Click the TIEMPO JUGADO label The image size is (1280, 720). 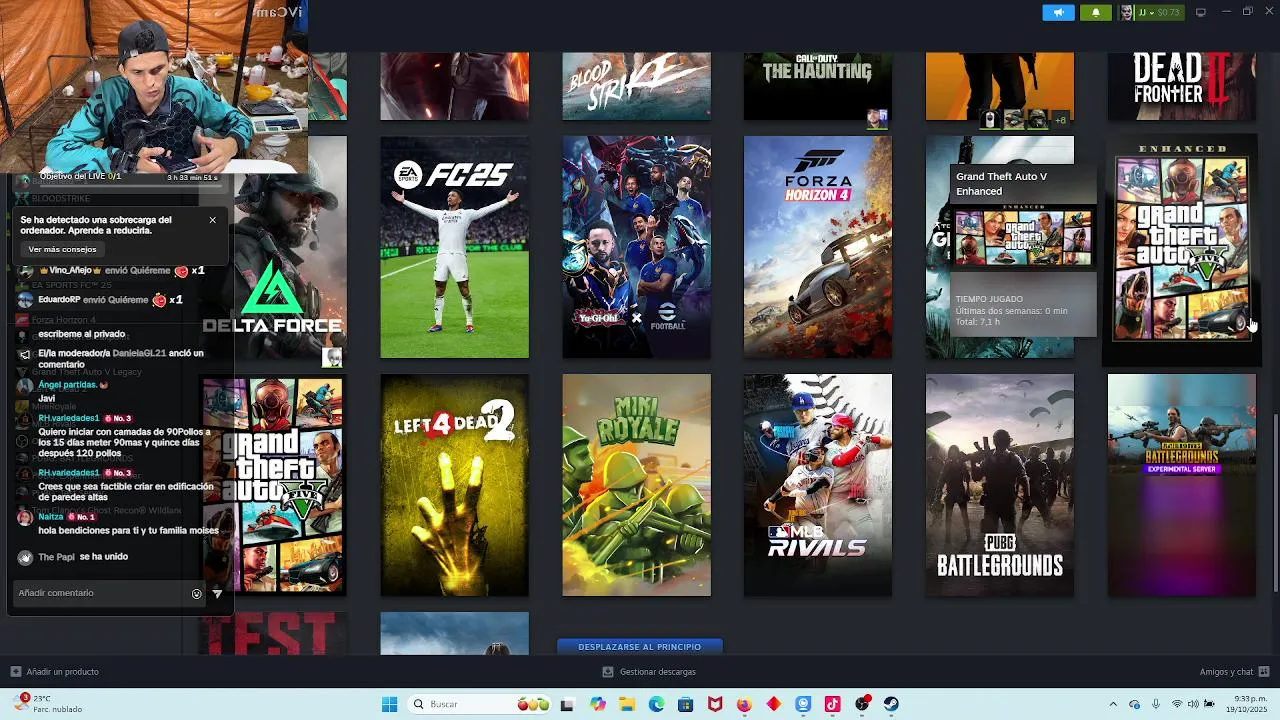click(988, 299)
